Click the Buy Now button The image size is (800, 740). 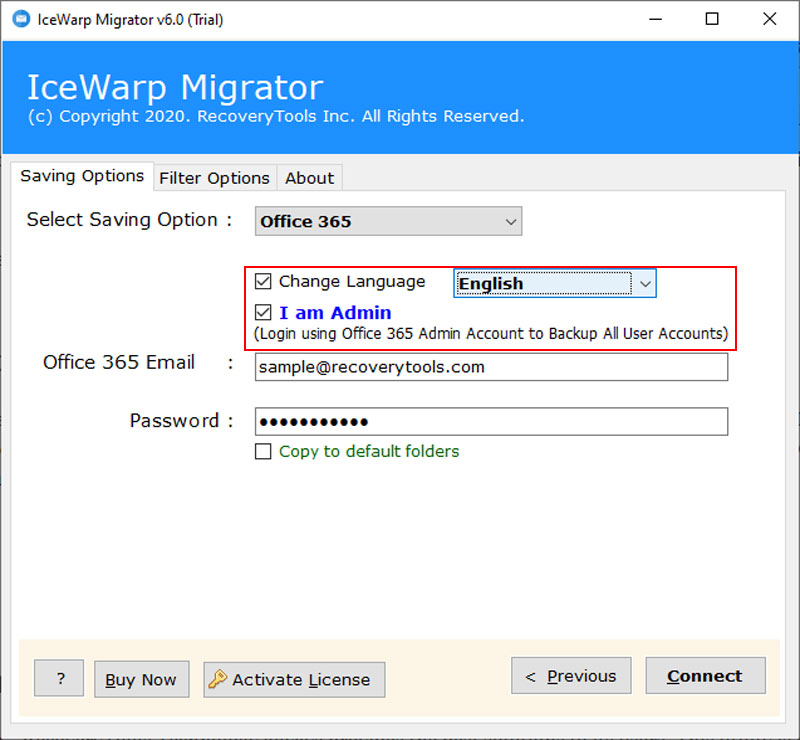point(141,679)
